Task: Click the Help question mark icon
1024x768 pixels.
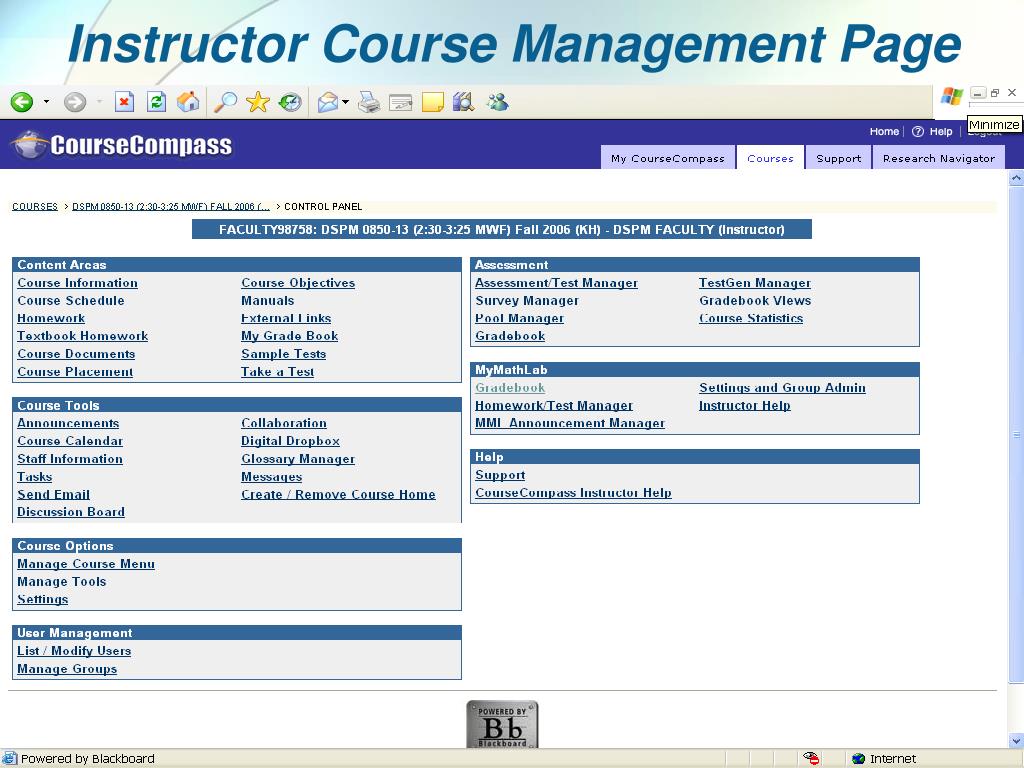Action: tap(918, 131)
